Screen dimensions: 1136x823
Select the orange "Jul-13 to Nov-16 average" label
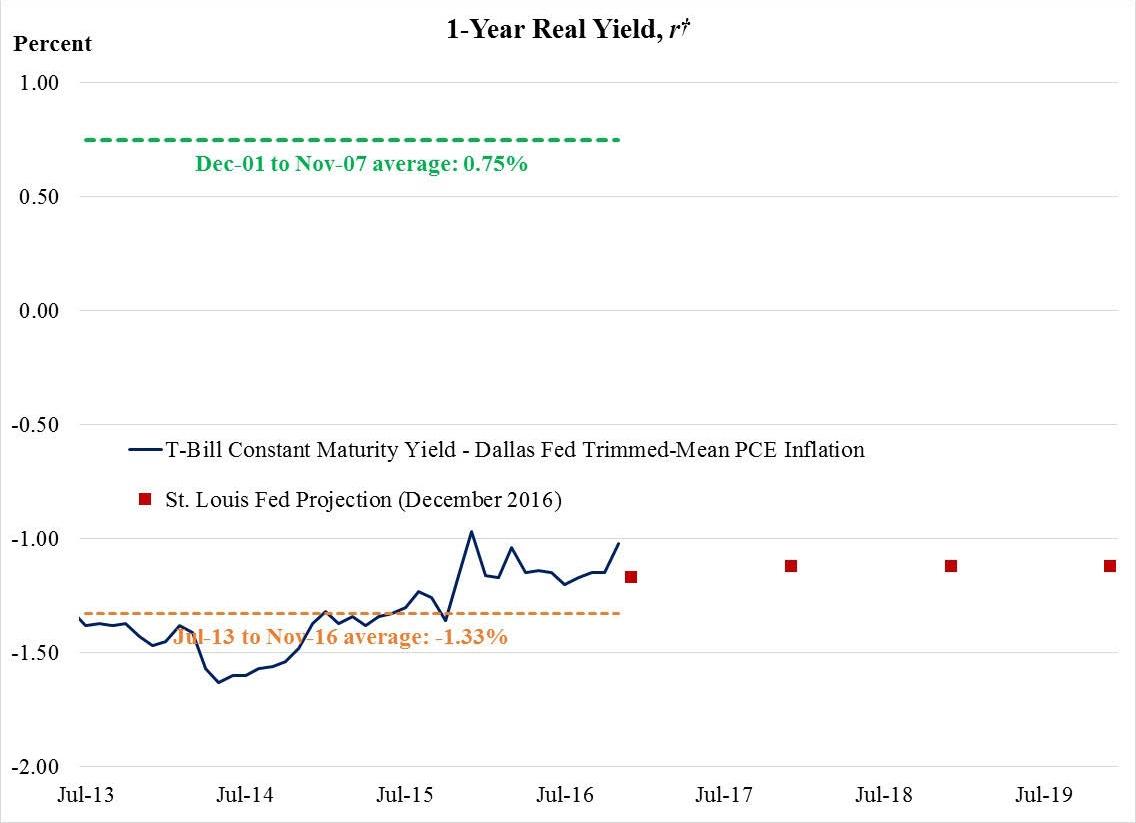pos(340,636)
